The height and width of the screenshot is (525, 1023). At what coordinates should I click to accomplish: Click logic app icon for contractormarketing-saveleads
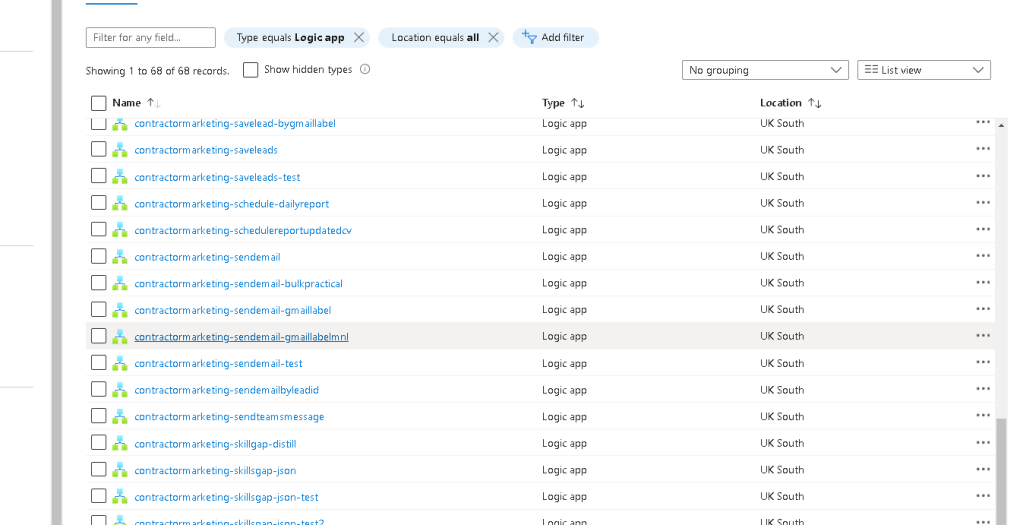click(x=119, y=150)
